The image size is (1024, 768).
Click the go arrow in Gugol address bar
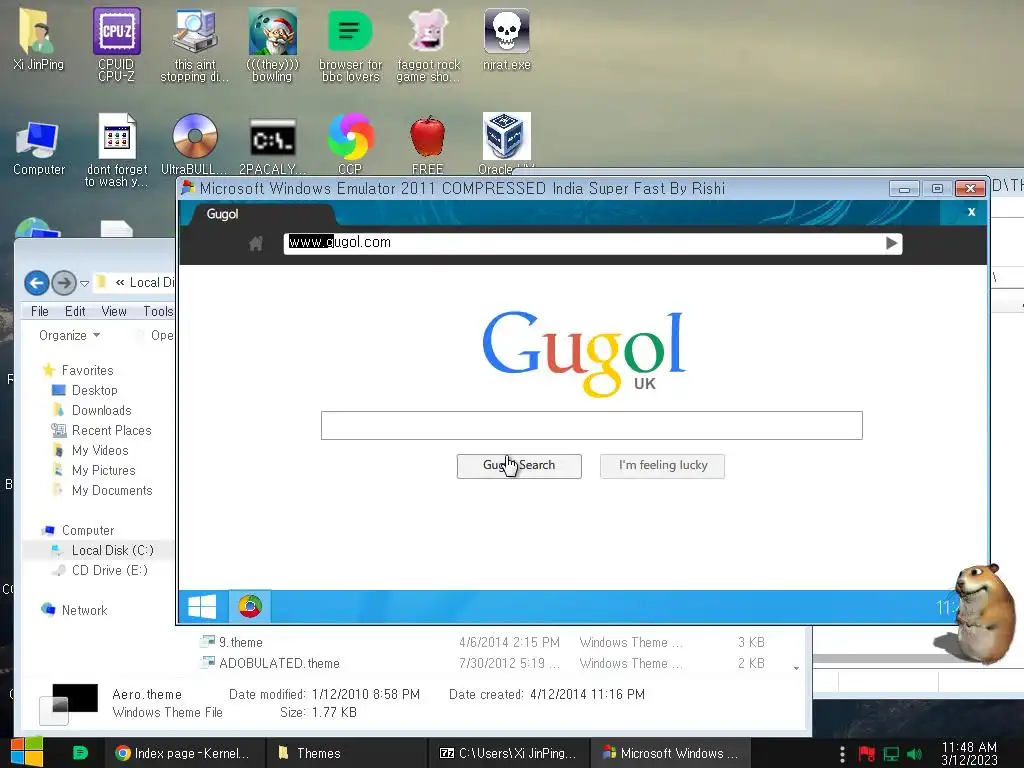click(891, 244)
